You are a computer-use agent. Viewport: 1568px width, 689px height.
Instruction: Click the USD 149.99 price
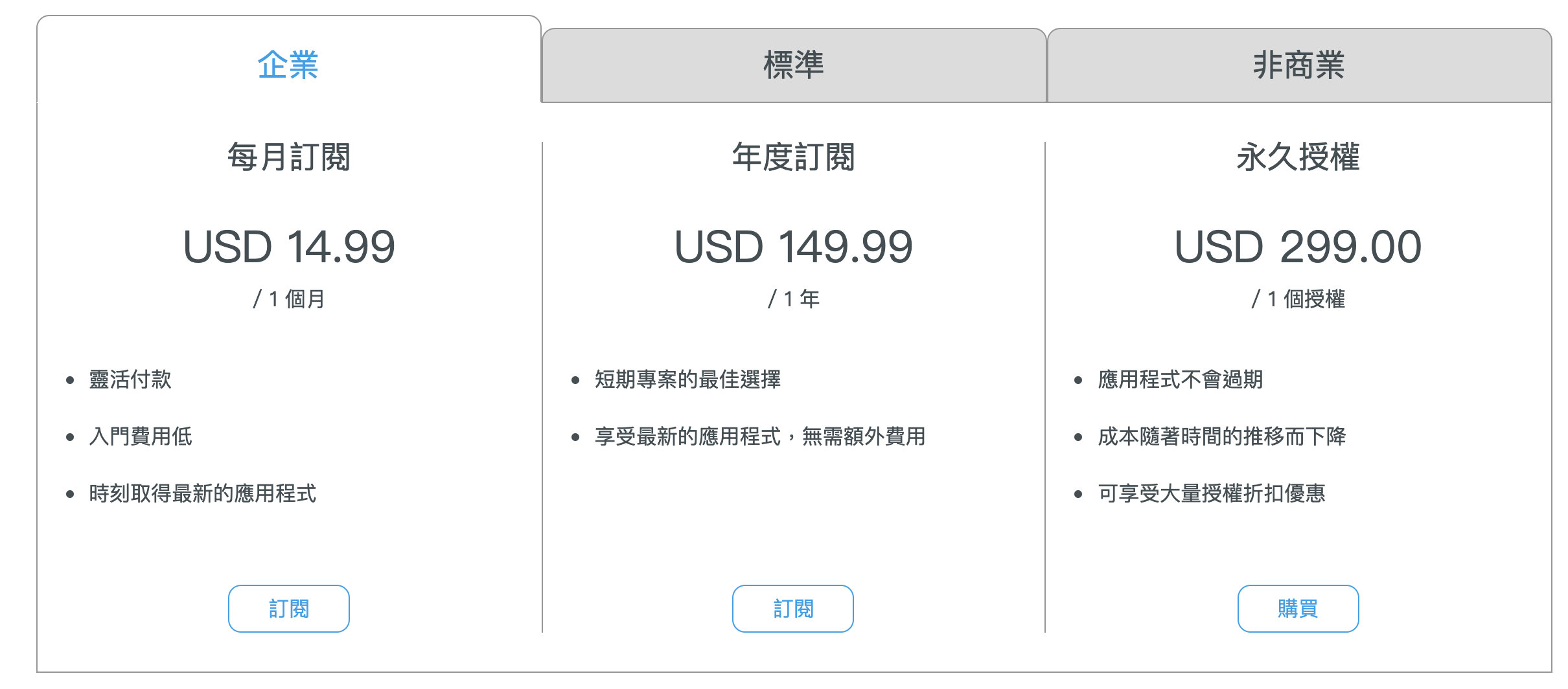point(794,247)
